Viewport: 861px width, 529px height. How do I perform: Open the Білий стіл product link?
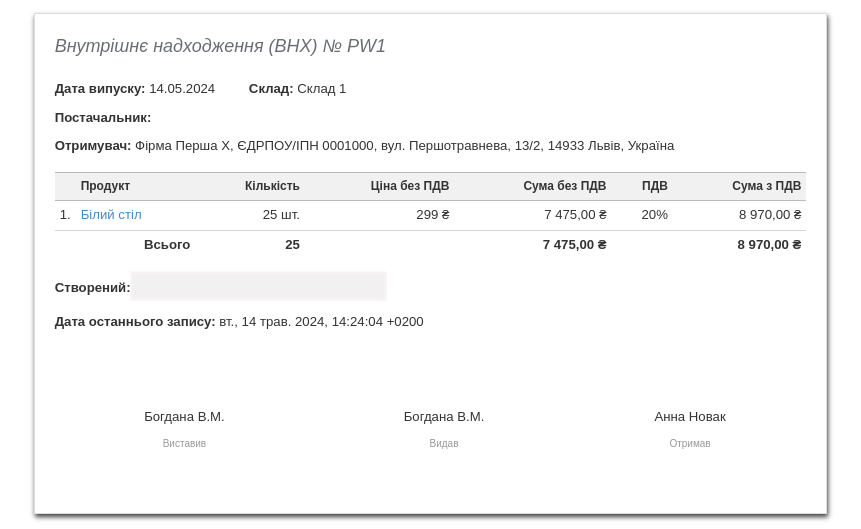tap(111, 215)
